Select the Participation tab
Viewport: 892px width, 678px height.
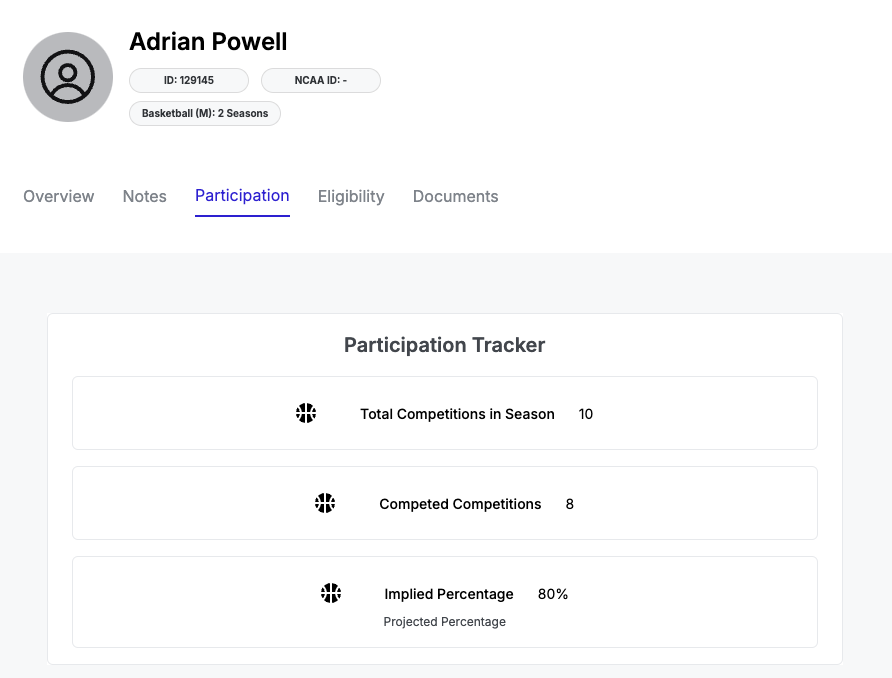click(242, 196)
